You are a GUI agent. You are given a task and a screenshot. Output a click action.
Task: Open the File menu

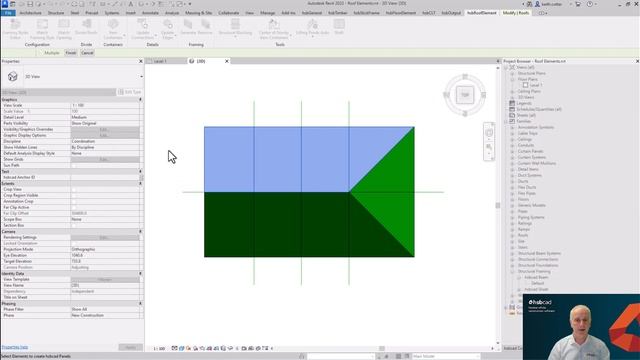click(x=8, y=13)
